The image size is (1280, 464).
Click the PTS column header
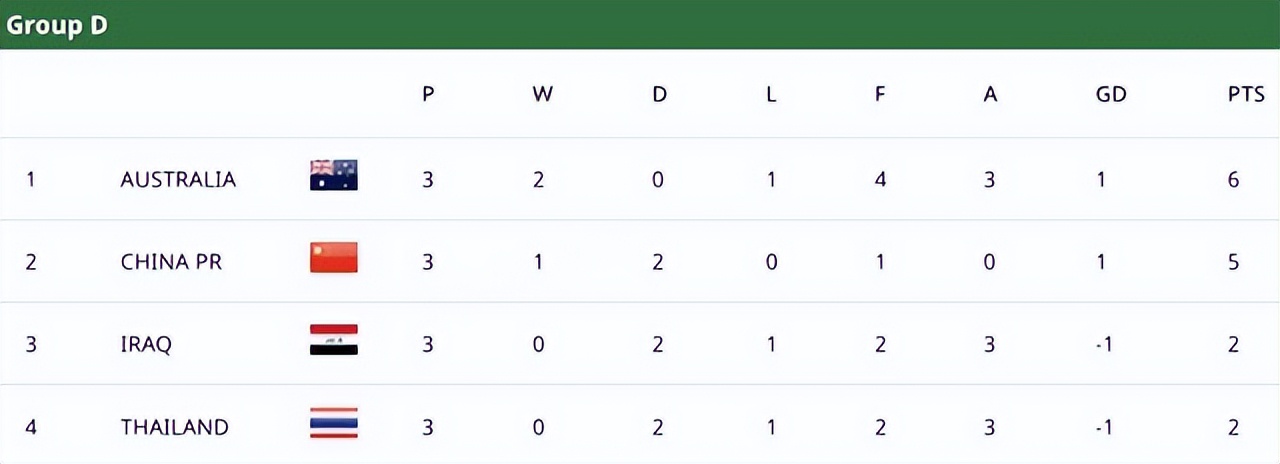click(1246, 95)
